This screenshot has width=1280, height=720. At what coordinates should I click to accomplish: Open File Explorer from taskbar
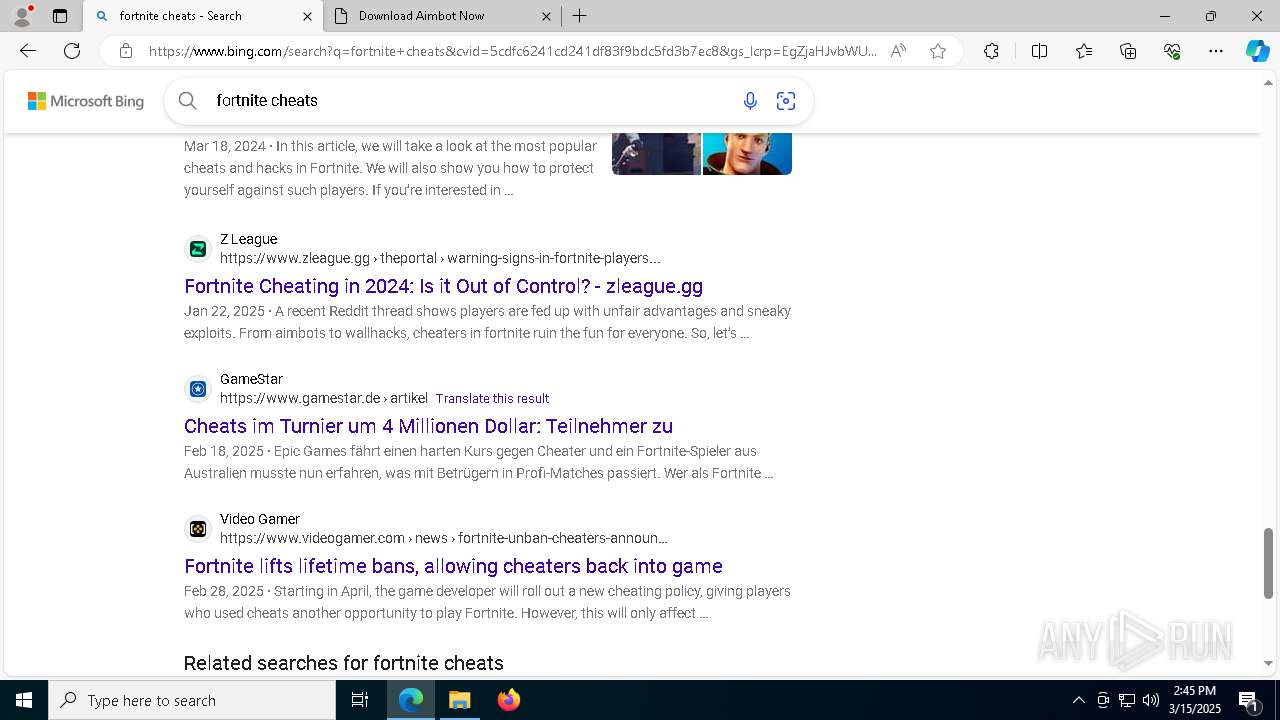coord(460,700)
